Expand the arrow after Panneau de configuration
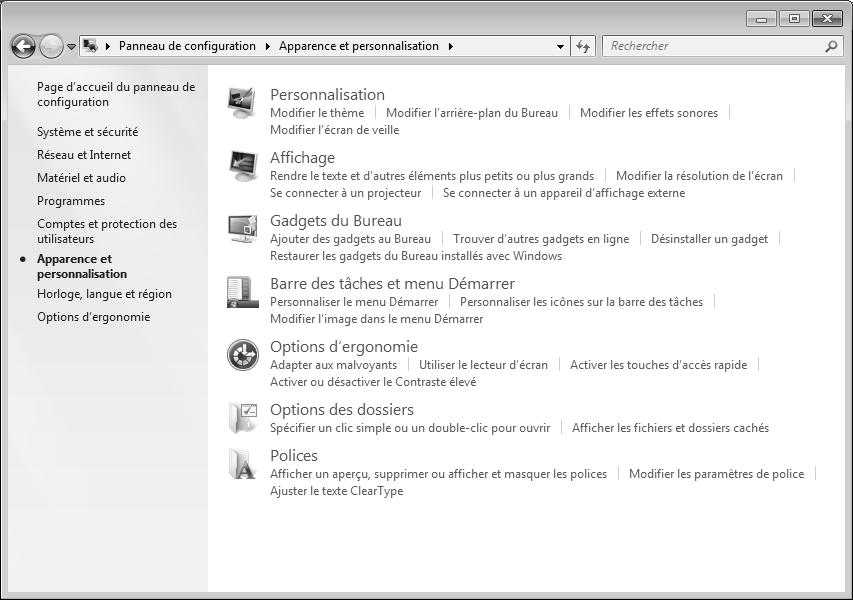 click(268, 46)
